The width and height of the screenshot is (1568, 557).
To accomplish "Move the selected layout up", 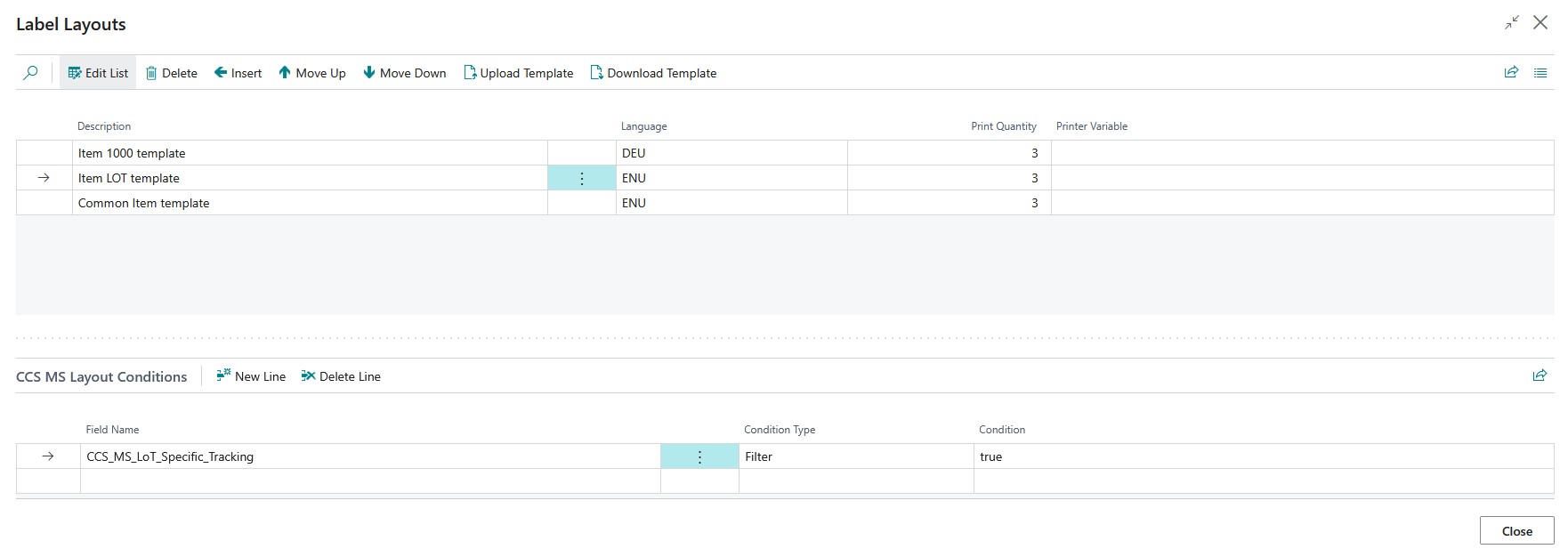I will (x=311, y=73).
